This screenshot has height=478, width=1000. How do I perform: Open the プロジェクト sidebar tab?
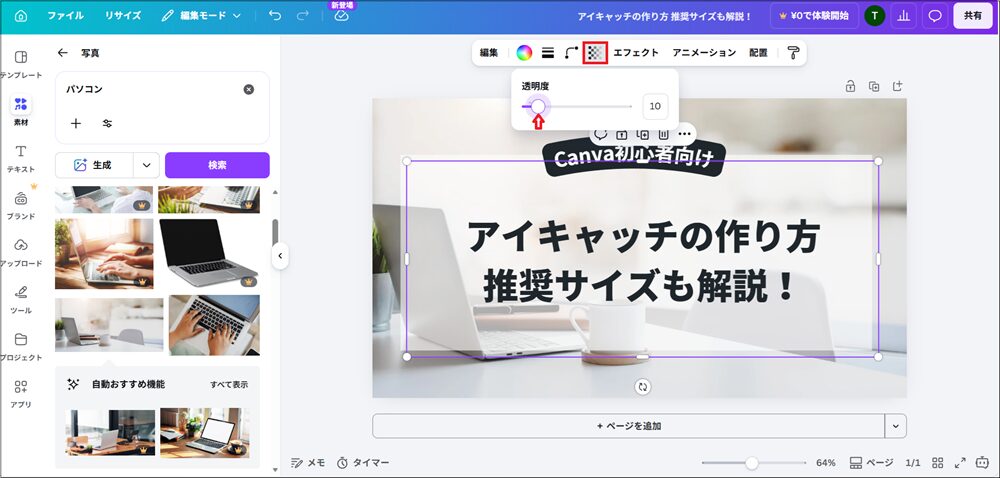[21, 347]
